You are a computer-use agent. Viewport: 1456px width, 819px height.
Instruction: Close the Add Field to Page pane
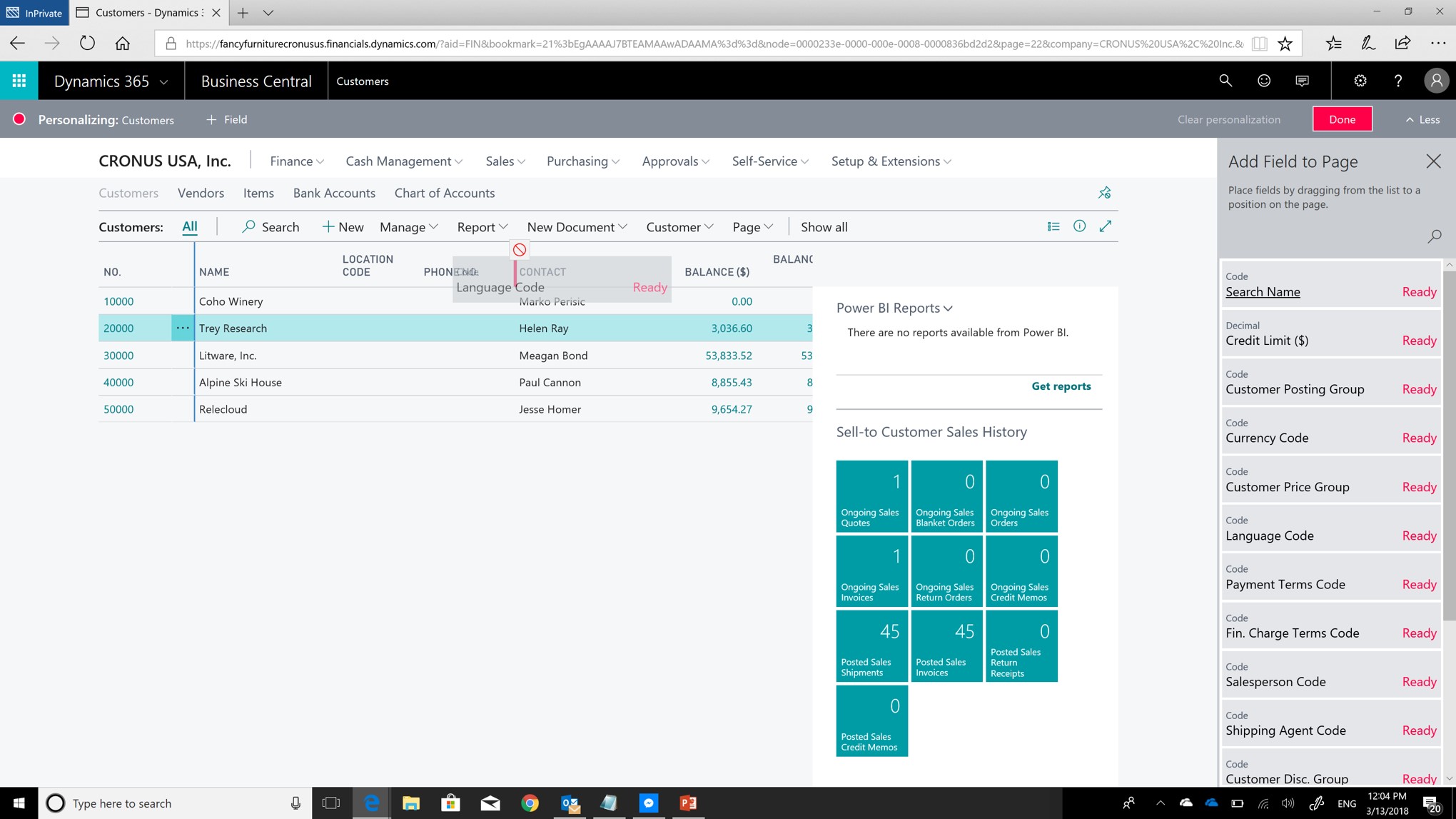point(1433,161)
